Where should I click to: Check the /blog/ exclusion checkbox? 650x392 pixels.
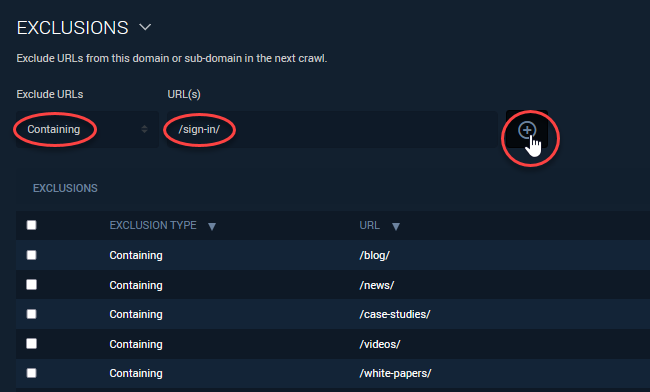coord(32,255)
